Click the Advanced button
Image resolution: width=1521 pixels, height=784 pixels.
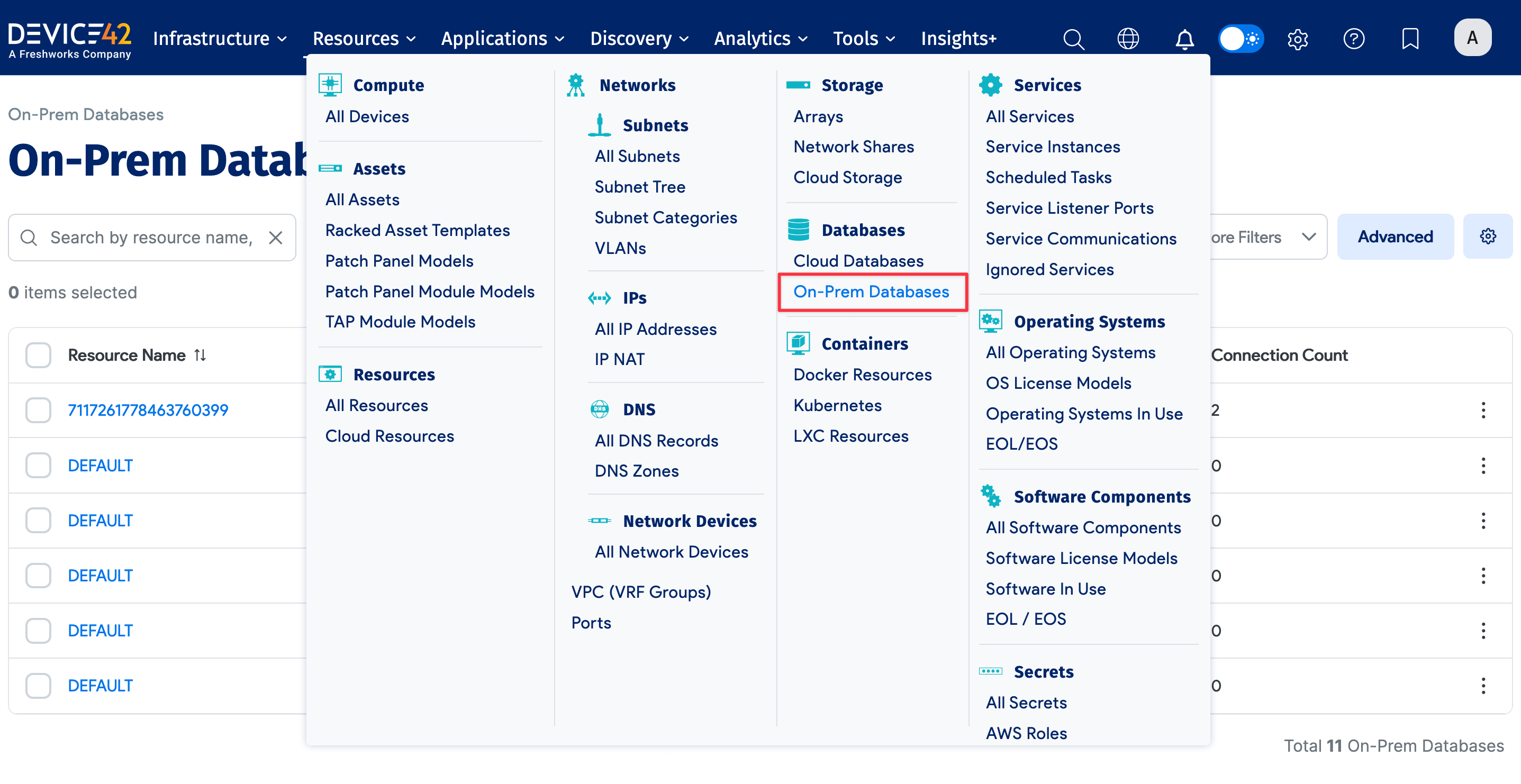1395,236
